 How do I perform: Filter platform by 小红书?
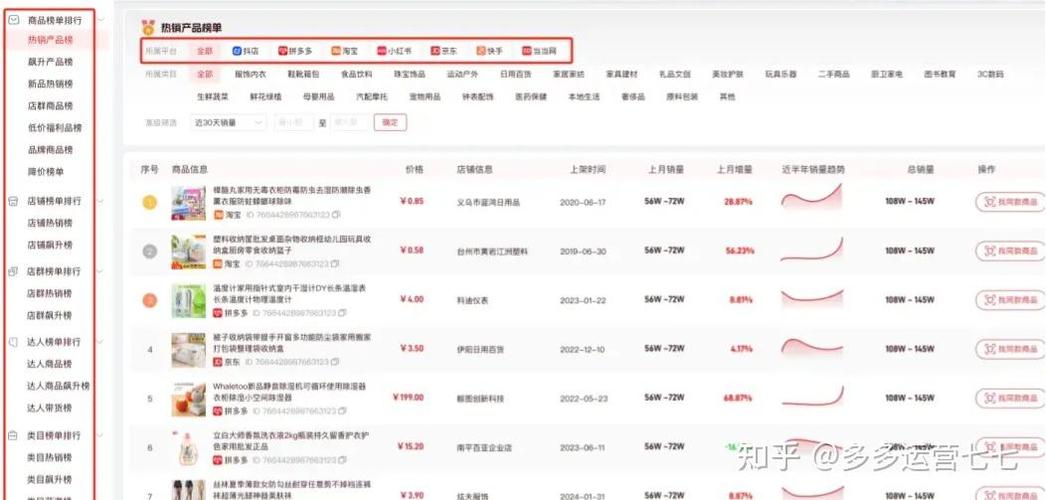(394, 51)
